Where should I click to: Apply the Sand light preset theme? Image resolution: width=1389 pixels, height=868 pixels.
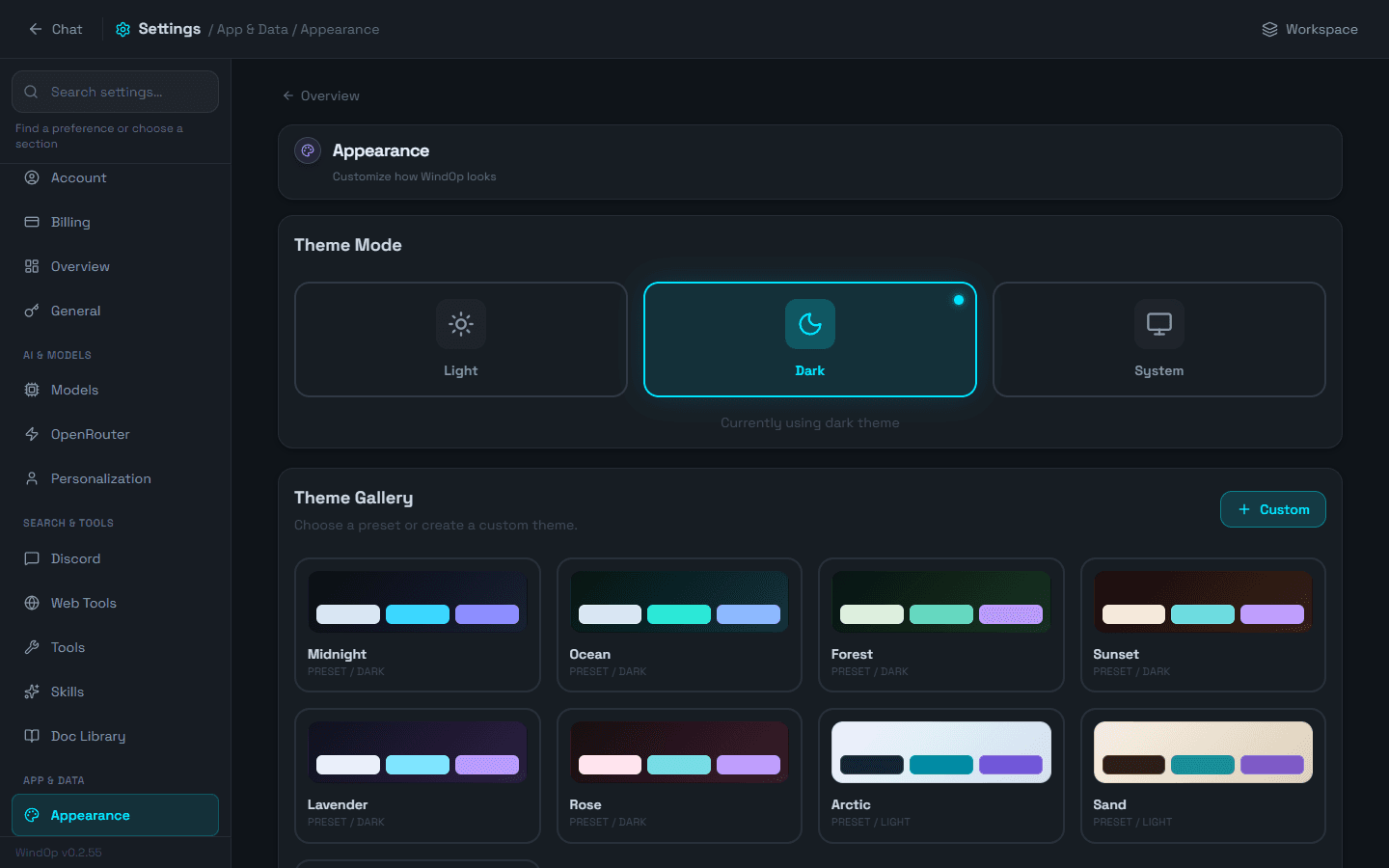click(1203, 775)
